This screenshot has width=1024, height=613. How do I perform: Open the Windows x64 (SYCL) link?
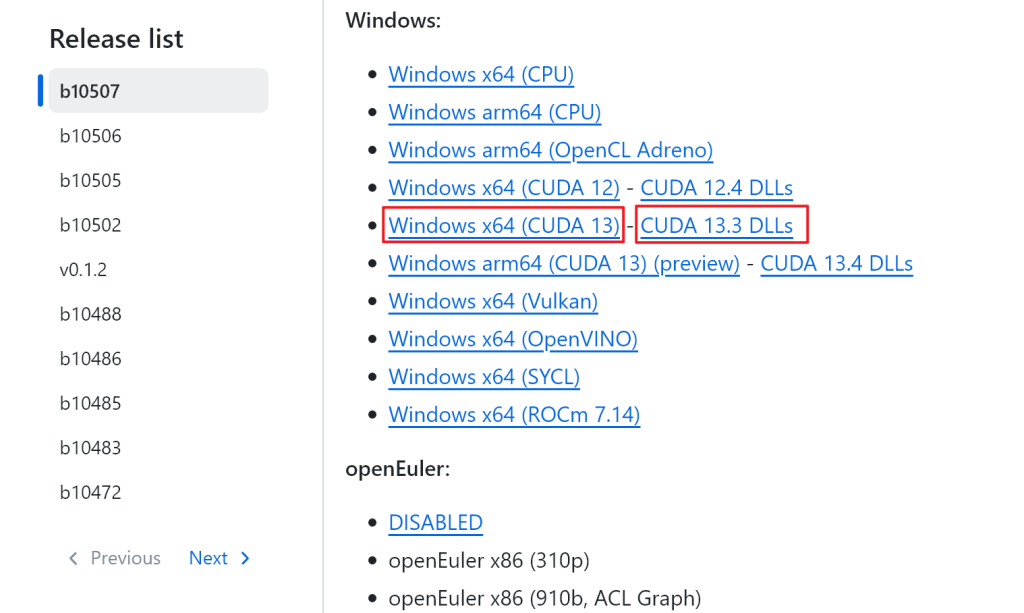(x=484, y=377)
